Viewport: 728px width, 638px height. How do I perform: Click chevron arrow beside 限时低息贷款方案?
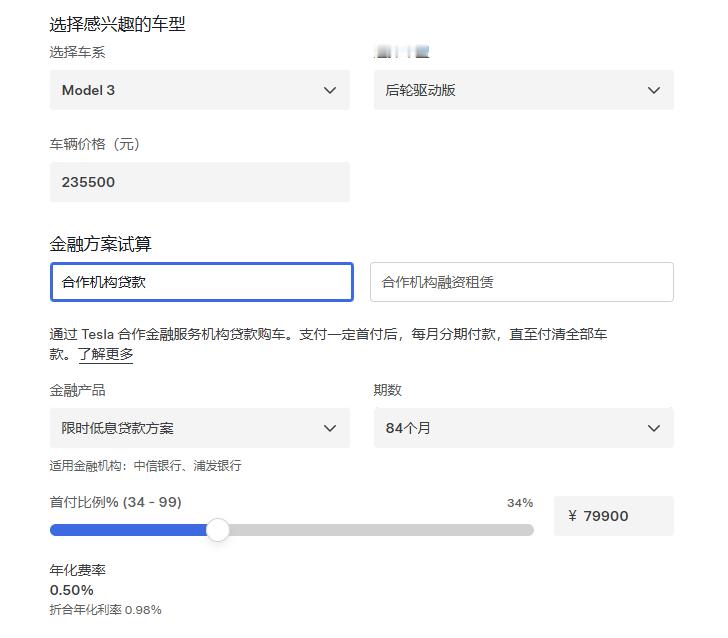[x=330, y=428]
